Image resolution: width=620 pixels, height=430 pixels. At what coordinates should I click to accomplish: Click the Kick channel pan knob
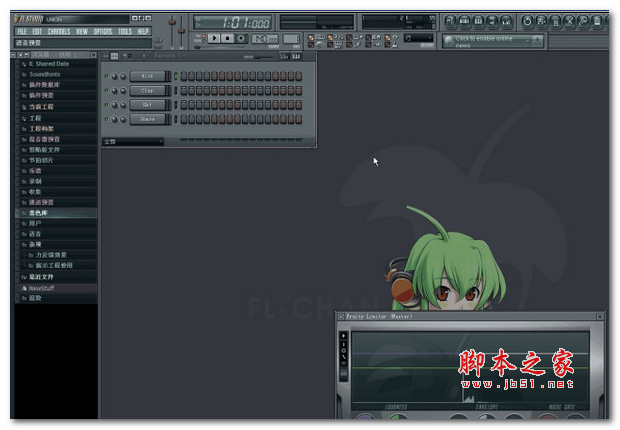pyautogui.click(x=114, y=76)
